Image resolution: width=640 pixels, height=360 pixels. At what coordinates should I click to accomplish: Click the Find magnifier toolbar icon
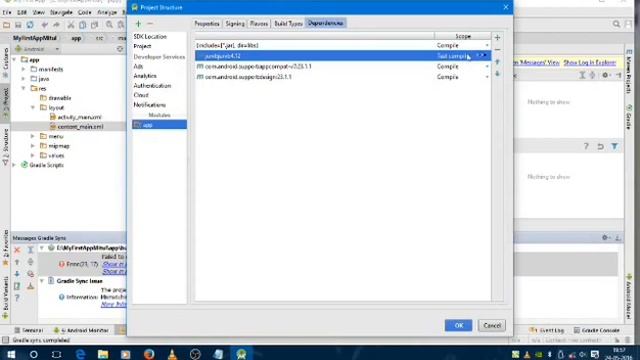[x=109, y=25]
